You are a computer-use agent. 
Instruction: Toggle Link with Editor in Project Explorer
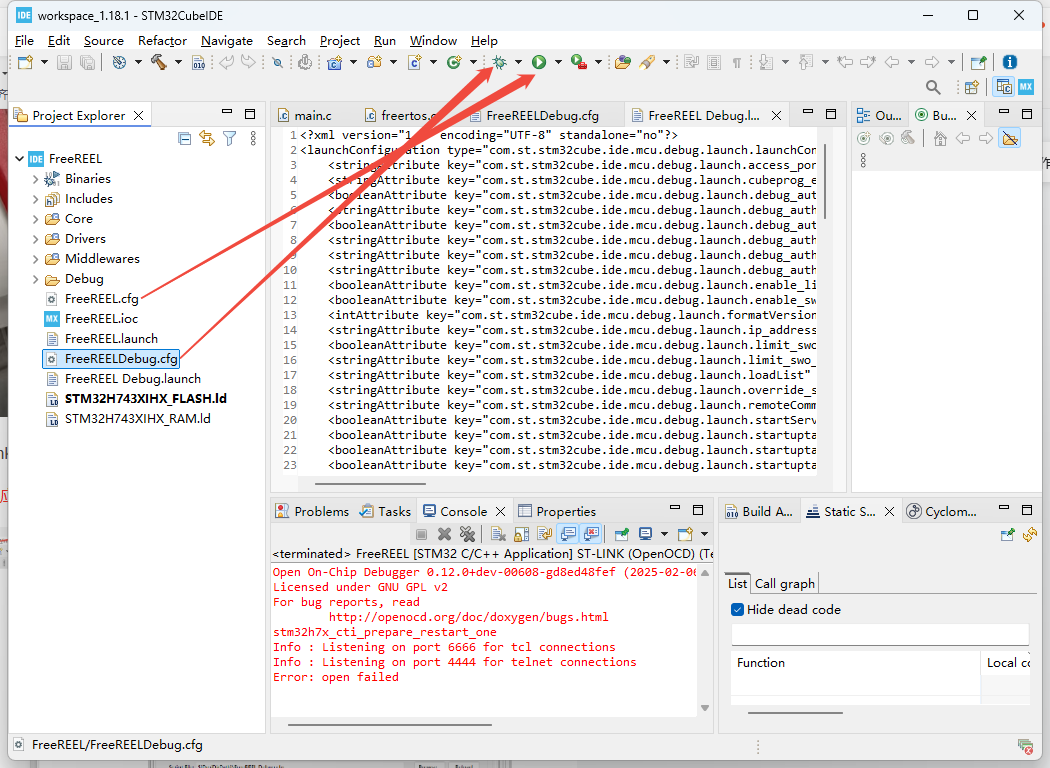point(207,138)
